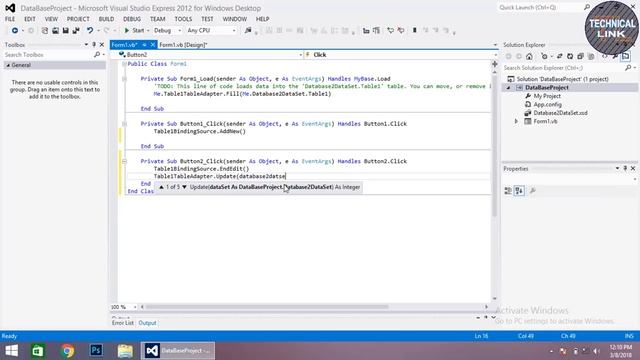This screenshot has width=640, height=360.
Task: Open the Toolbox window position dropdown
Action: 86,44
